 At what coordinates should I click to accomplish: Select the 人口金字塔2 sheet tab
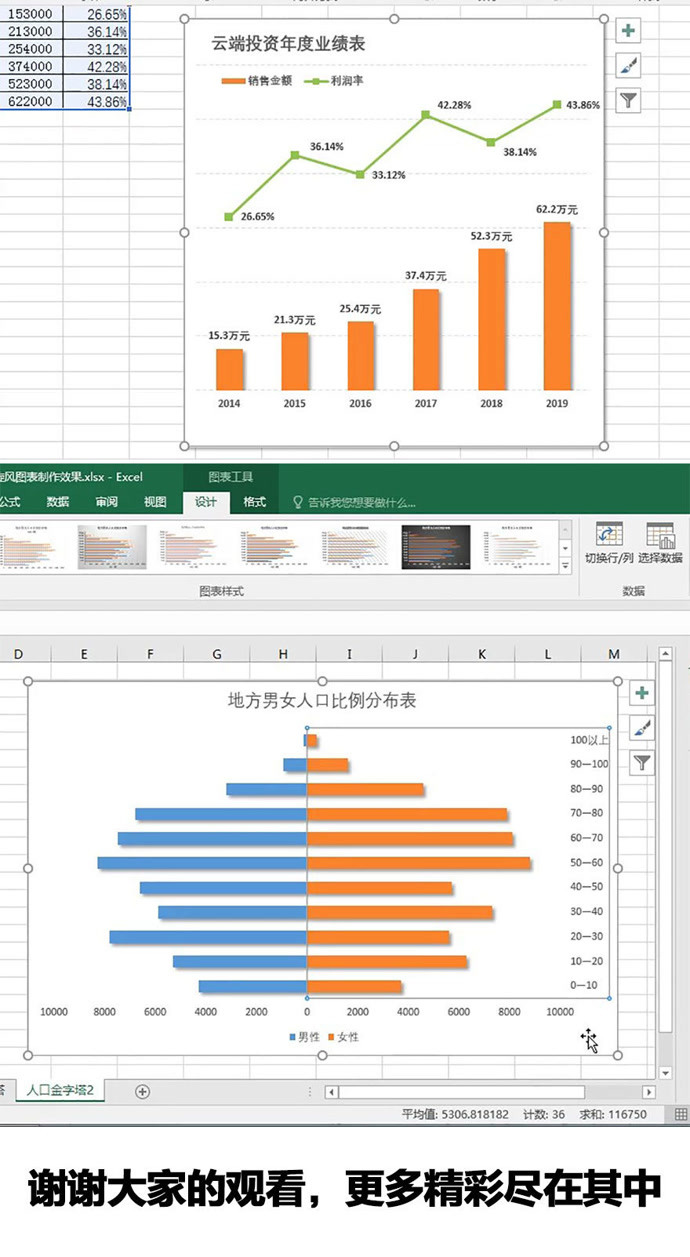coord(60,1091)
